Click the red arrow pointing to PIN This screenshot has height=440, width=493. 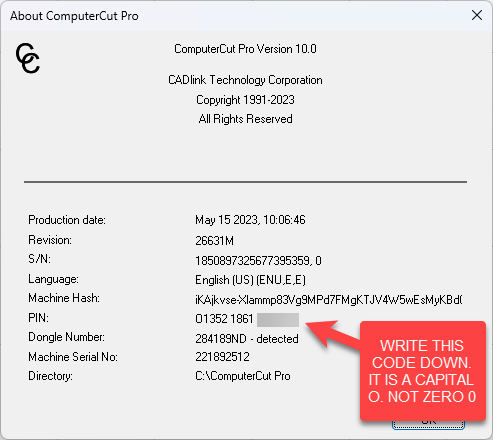332,333
